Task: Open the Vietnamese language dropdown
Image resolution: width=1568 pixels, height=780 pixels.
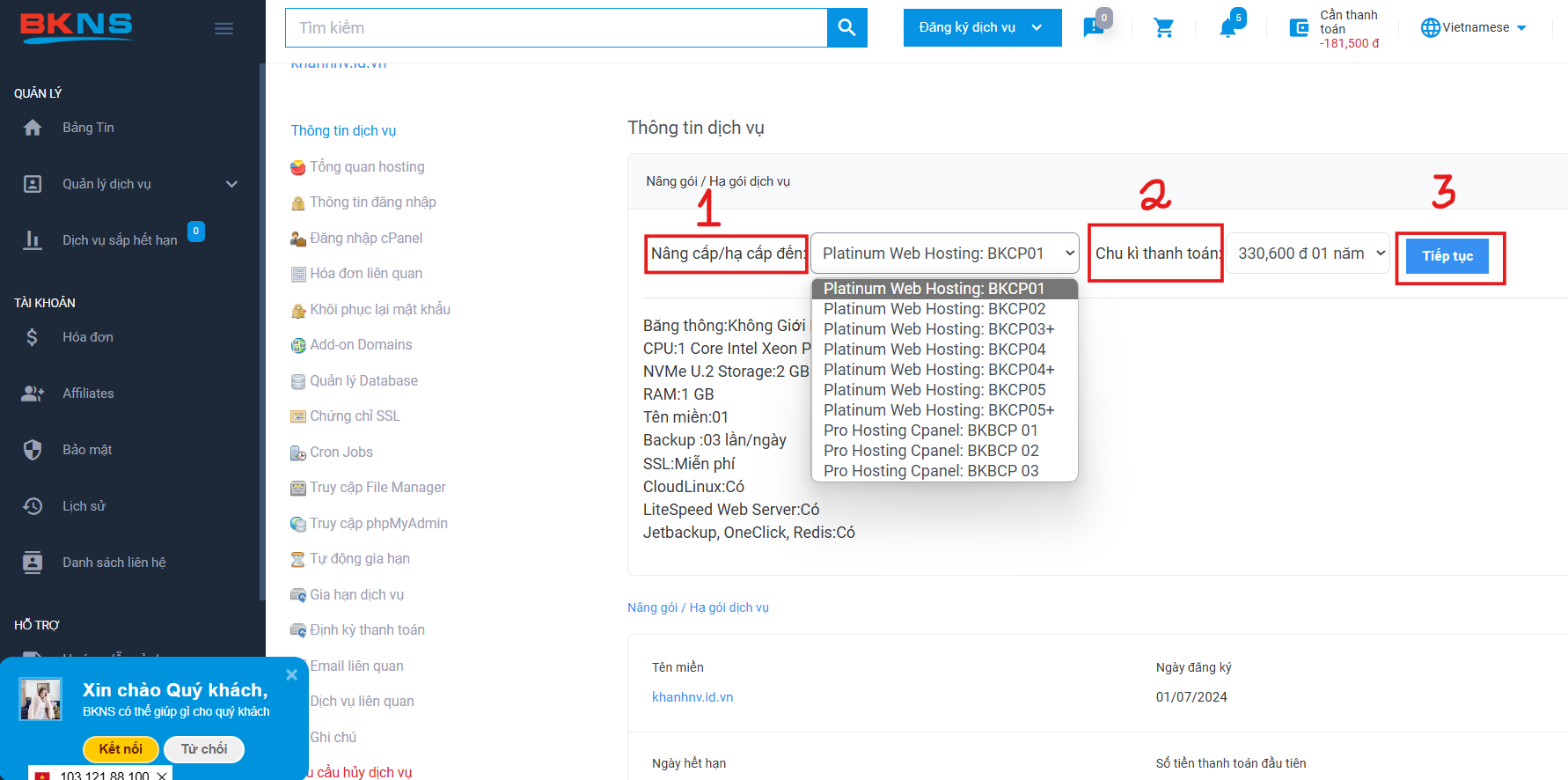Action: 1484,27
